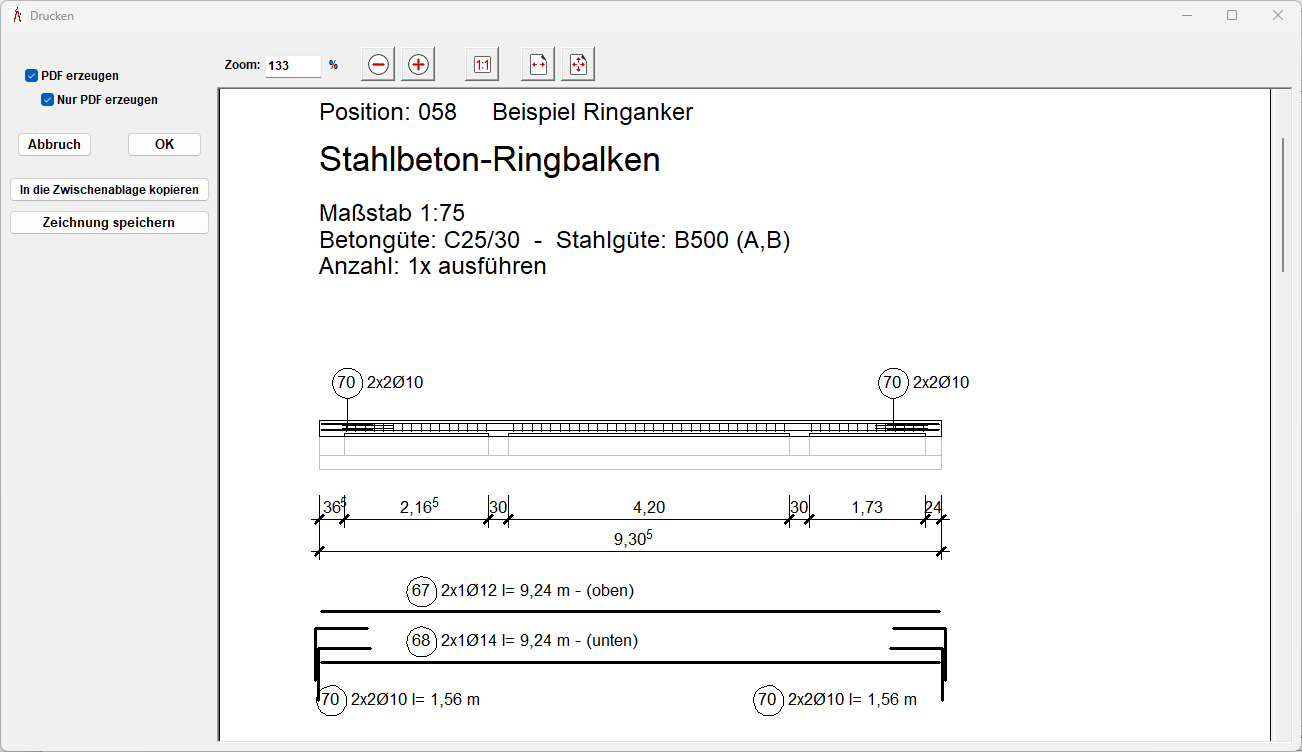The image size is (1302, 752).
Task: Click 'In die Zwischenablage kopieren'
Action: pyautogui.click(x=109, y=190)
